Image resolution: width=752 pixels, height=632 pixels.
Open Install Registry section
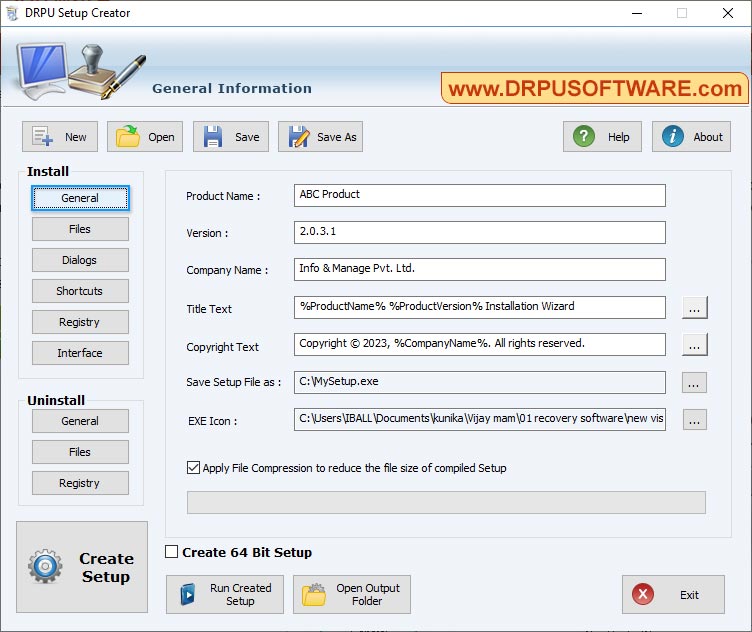(80, 322)
